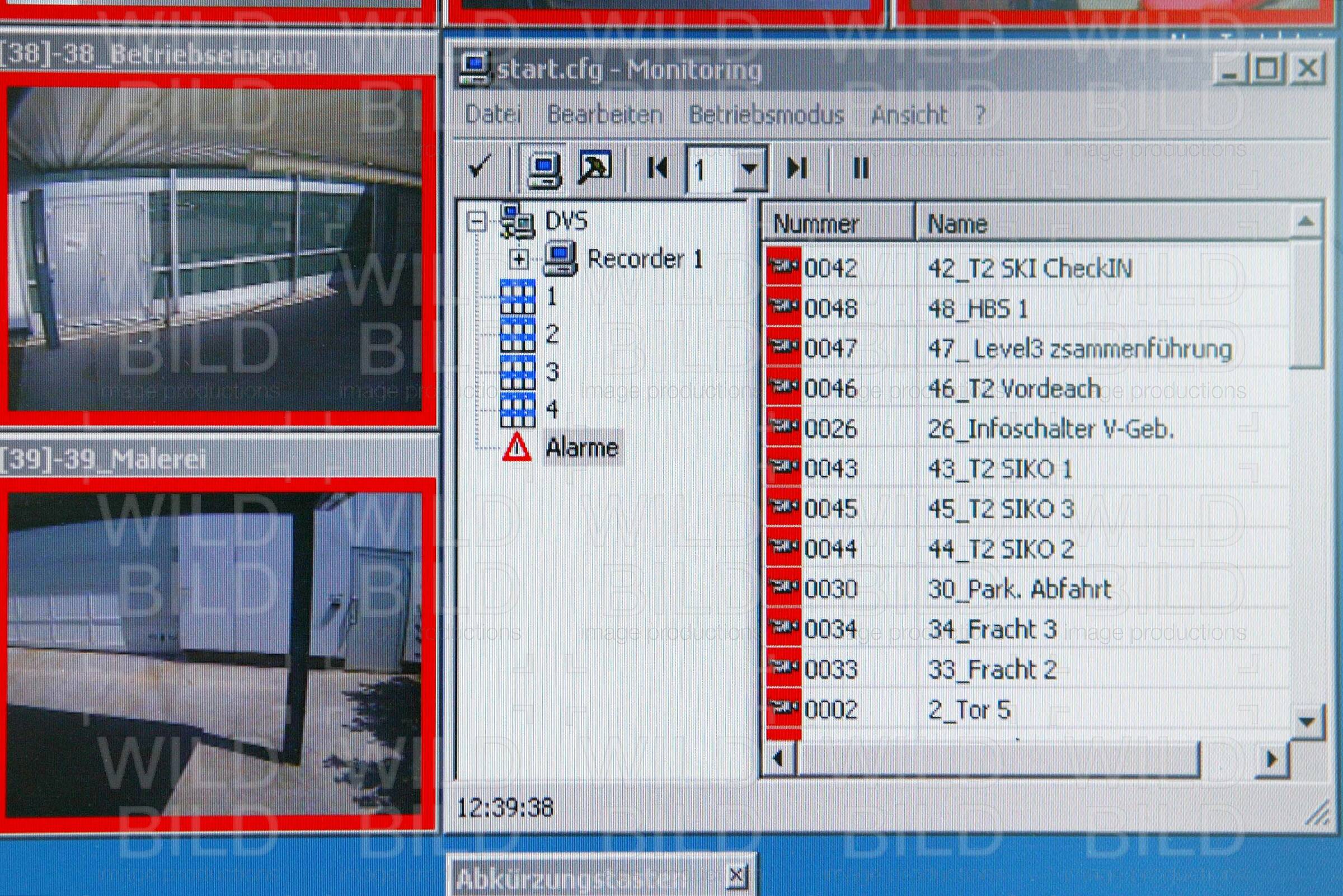Collapse the DVS tree node
The image size is (1343, 896).
pos(476,222)
